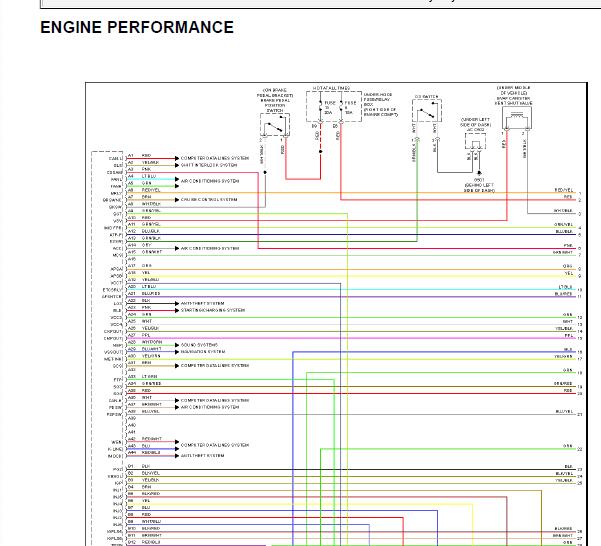The image size is (601, 546).
Task: Click the arrowhead on the A7 BRN wire
Action: pos(177,200)
